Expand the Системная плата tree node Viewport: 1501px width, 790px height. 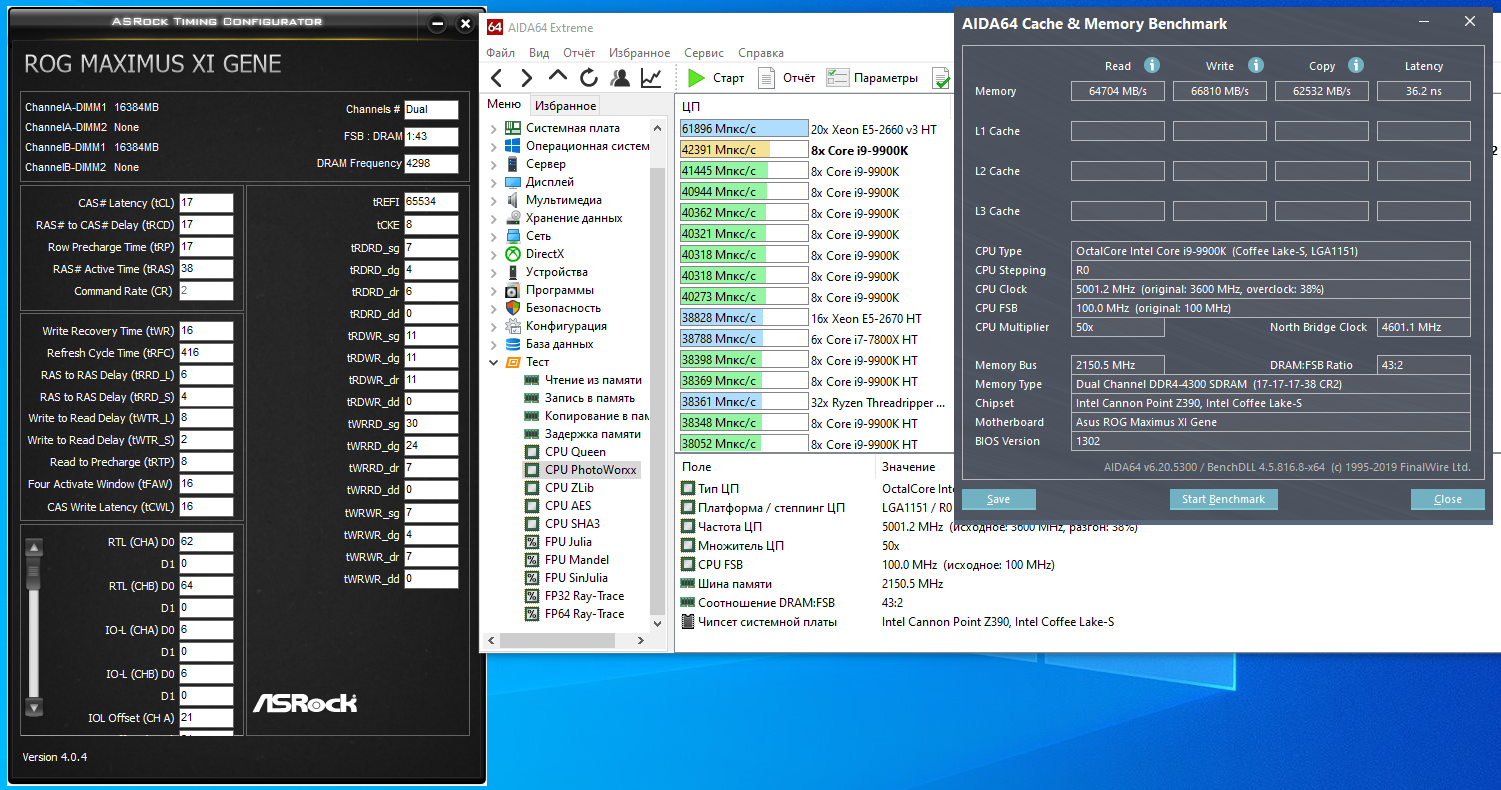coord(493,128)
